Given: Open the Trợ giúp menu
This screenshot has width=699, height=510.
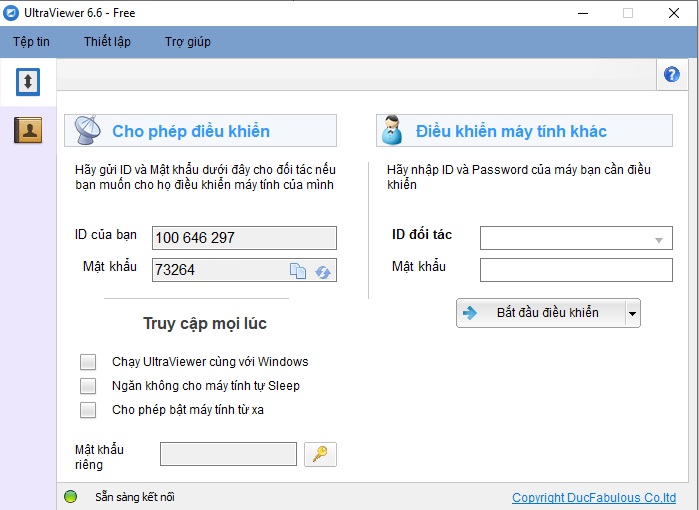Looking at the screenshot, I should click(x=188, y=41).
